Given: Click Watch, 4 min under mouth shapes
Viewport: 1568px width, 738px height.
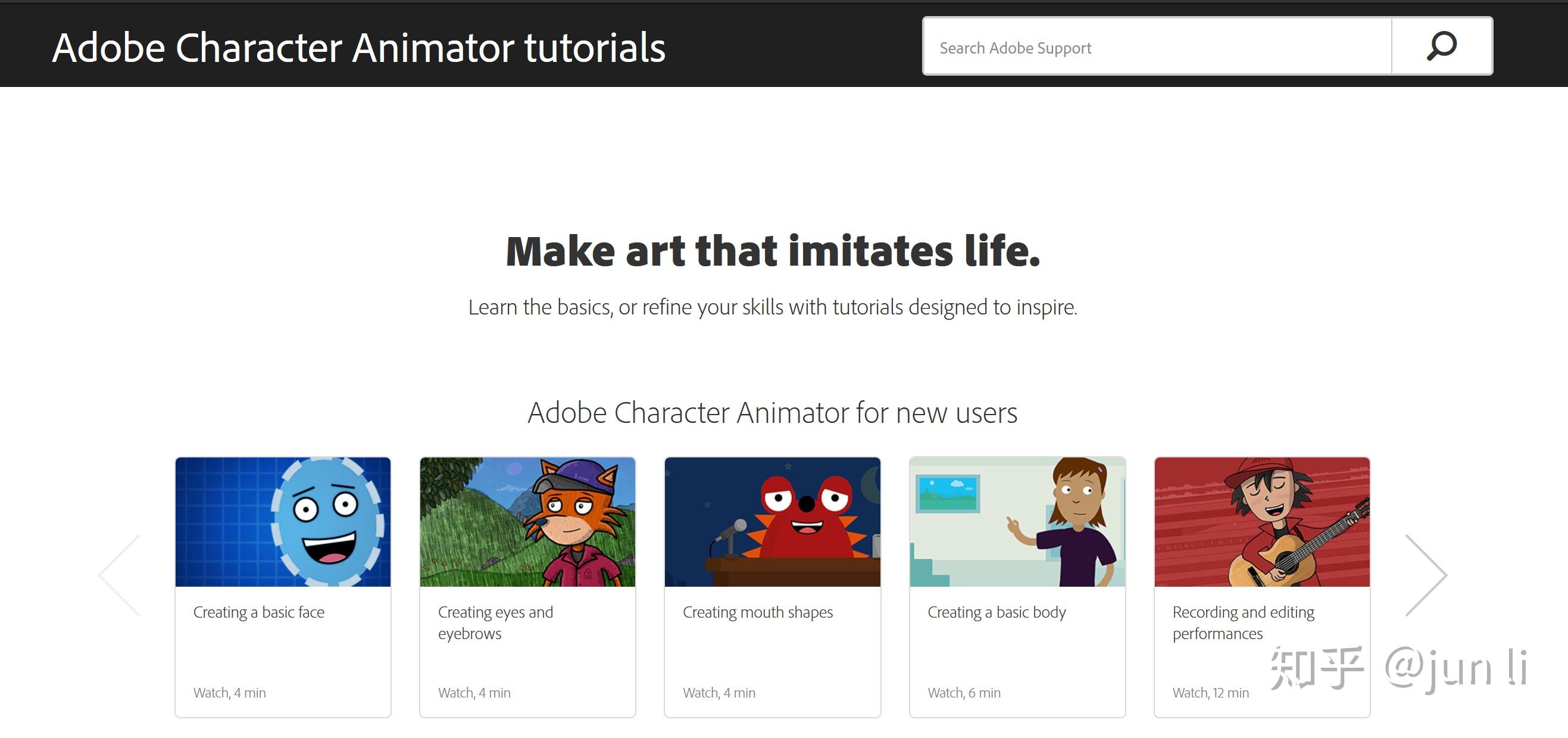Looking at the screenshot, I should pos(719,693).
